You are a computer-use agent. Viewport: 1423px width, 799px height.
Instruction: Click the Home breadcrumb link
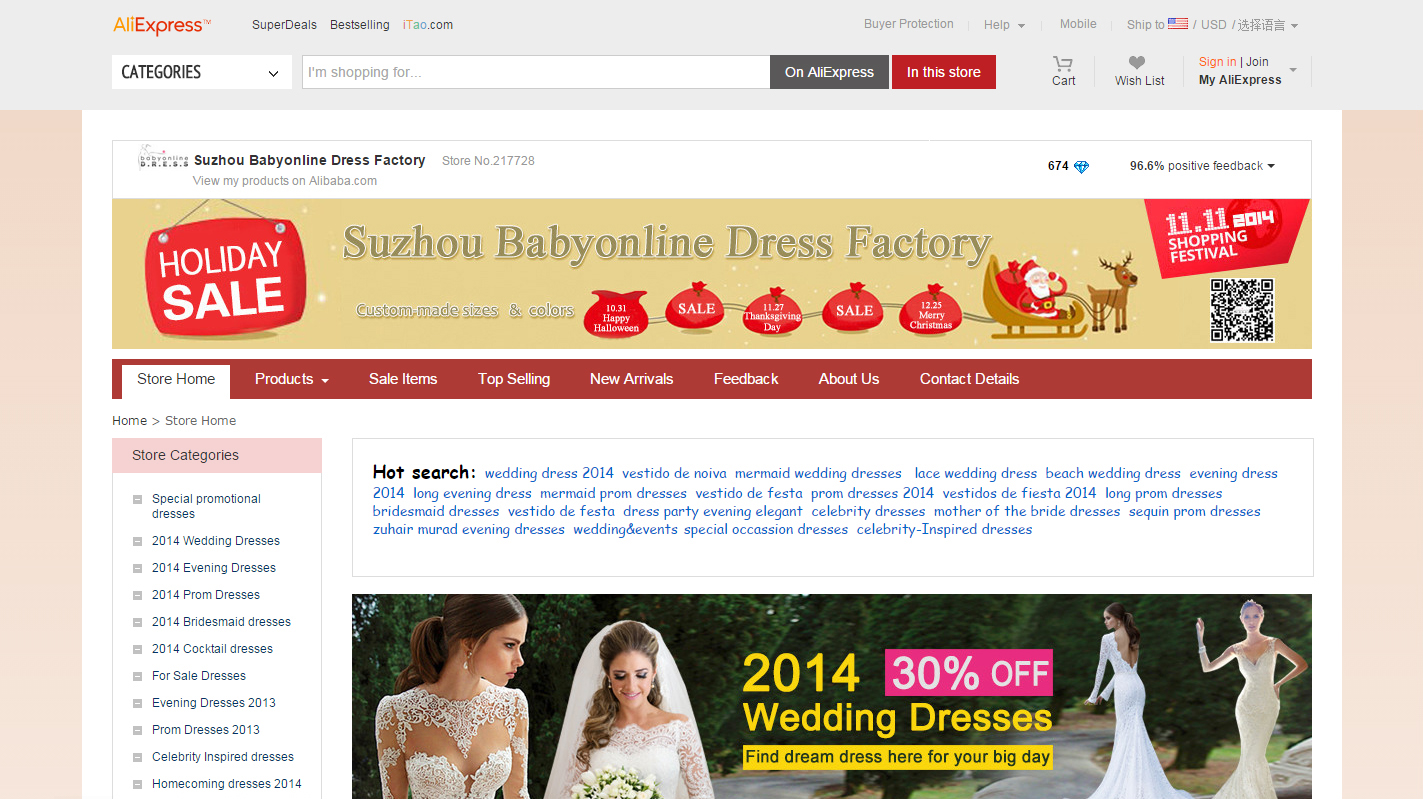pos(129,421)
